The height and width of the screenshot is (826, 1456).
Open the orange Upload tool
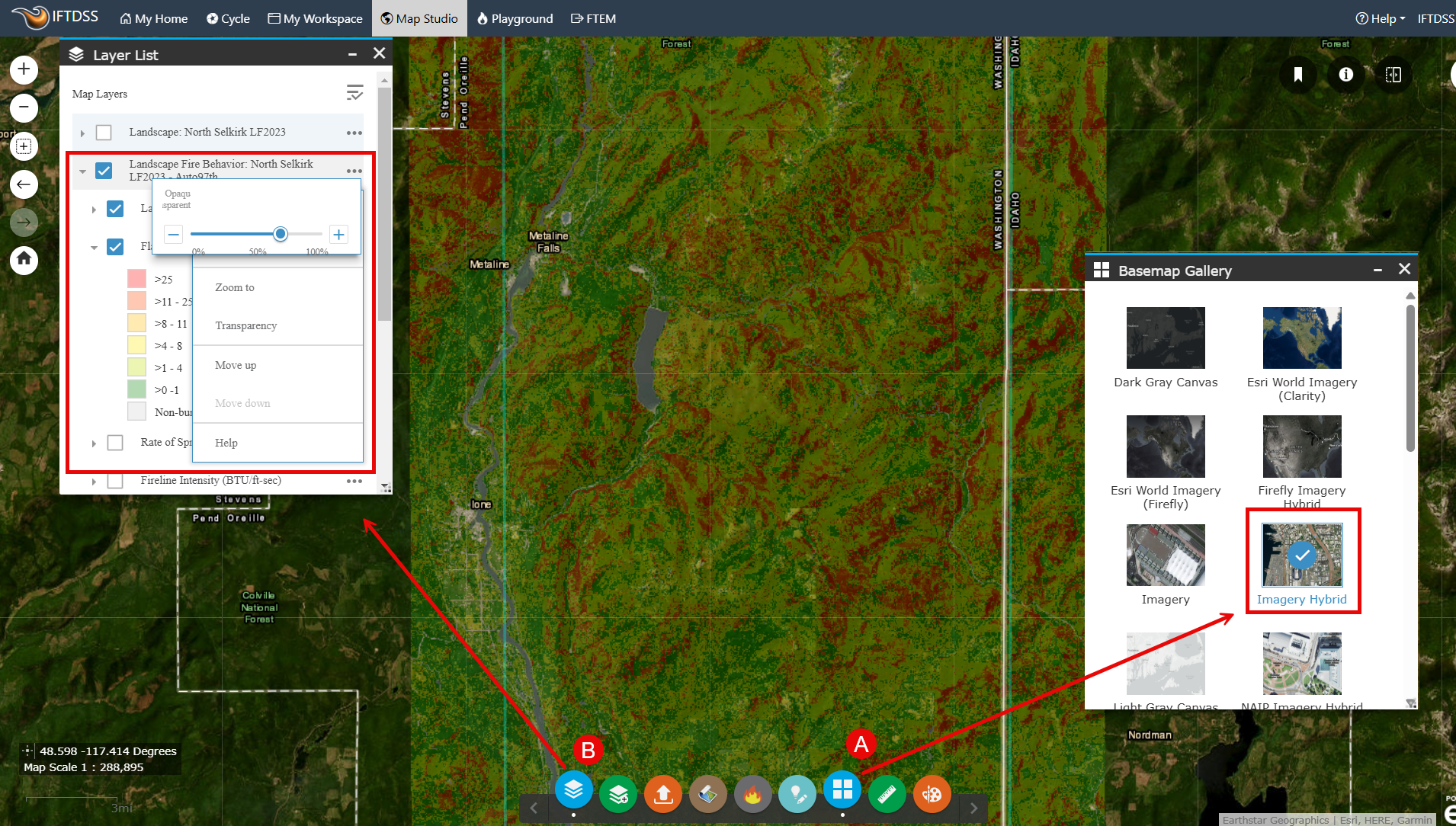click(x=662, y=793)
